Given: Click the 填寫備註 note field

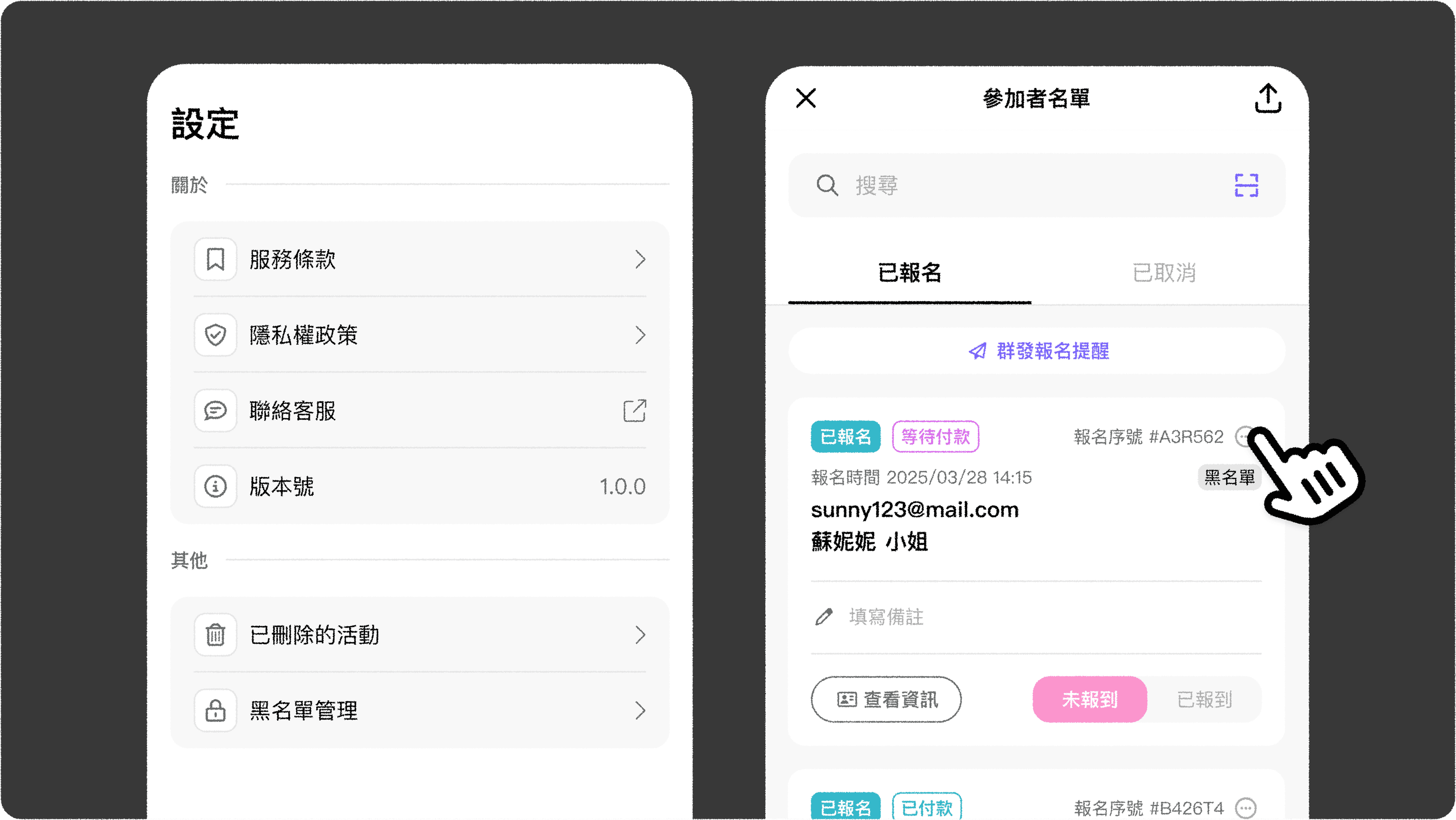Looking at the screenshot, I should 1036,616.
